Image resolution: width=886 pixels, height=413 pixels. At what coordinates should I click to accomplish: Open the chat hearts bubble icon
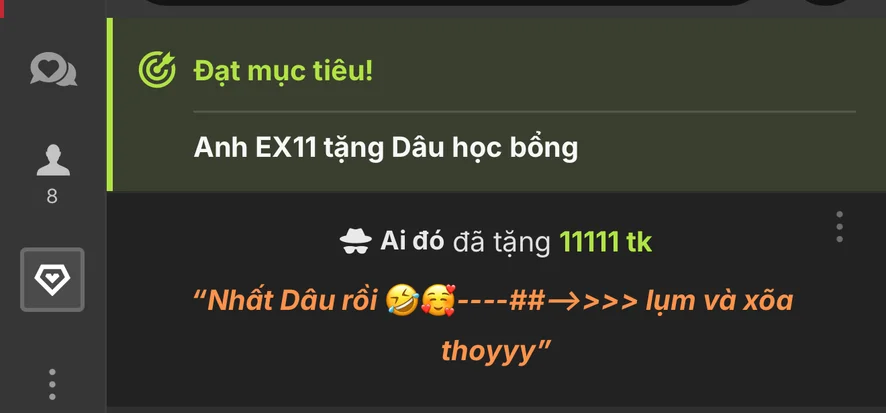click(x=53, y=69)
